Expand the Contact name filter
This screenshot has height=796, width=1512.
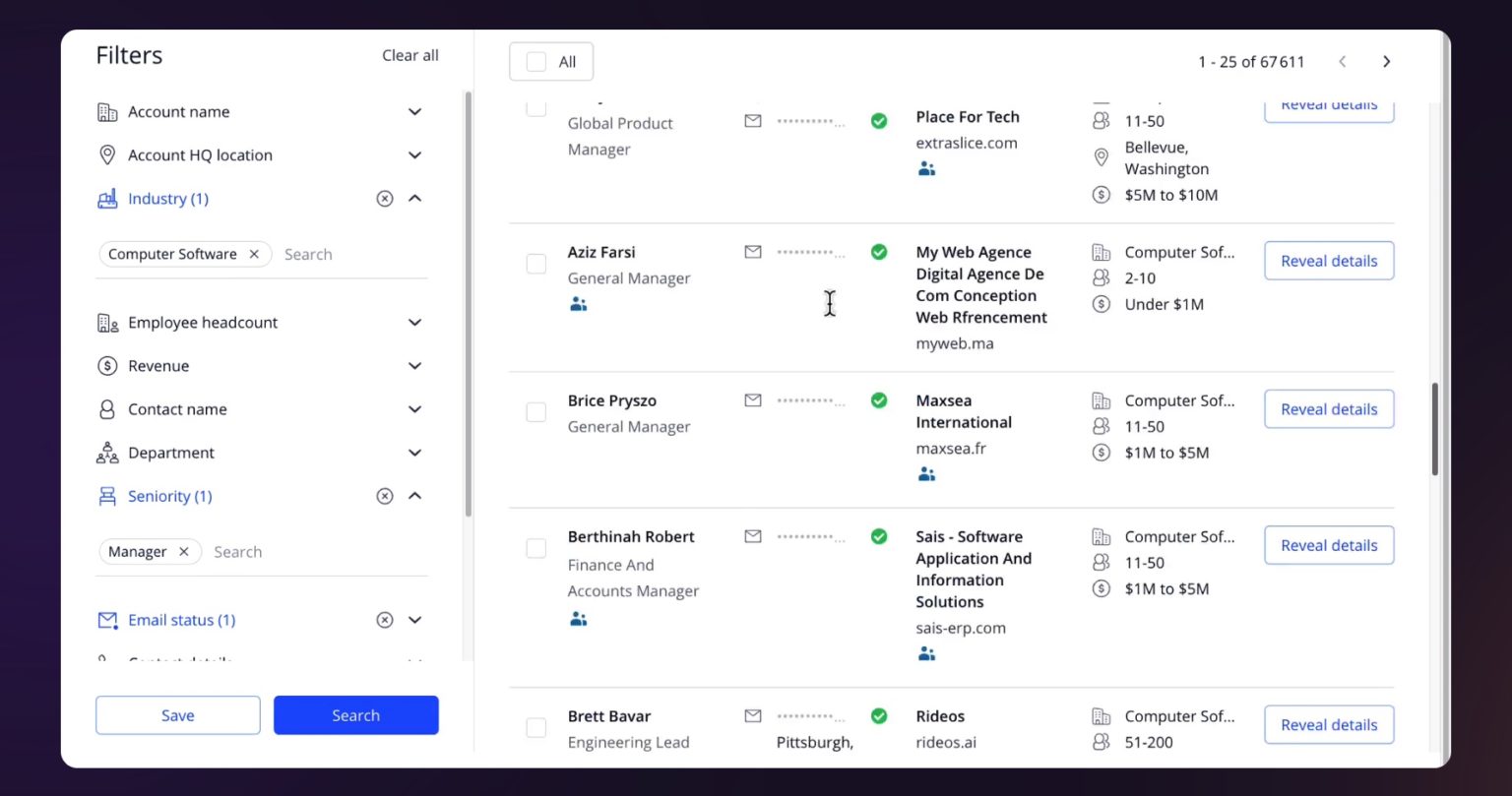pyautogui.click(x=414, y=409)
